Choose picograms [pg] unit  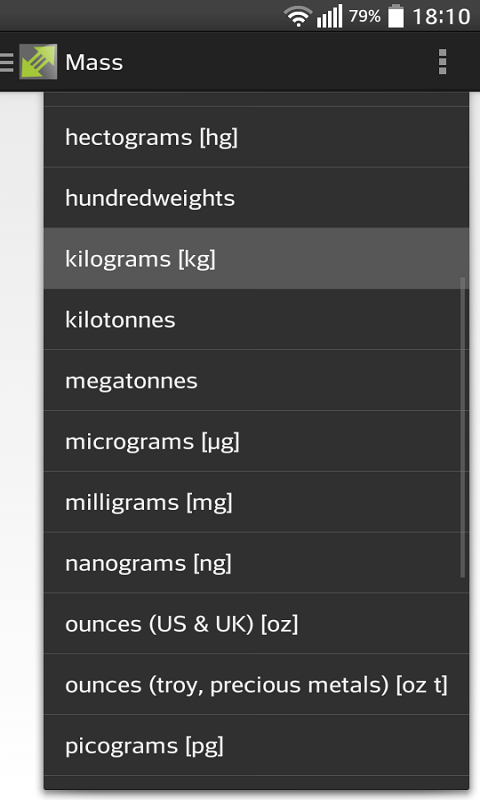click(256, 745)
